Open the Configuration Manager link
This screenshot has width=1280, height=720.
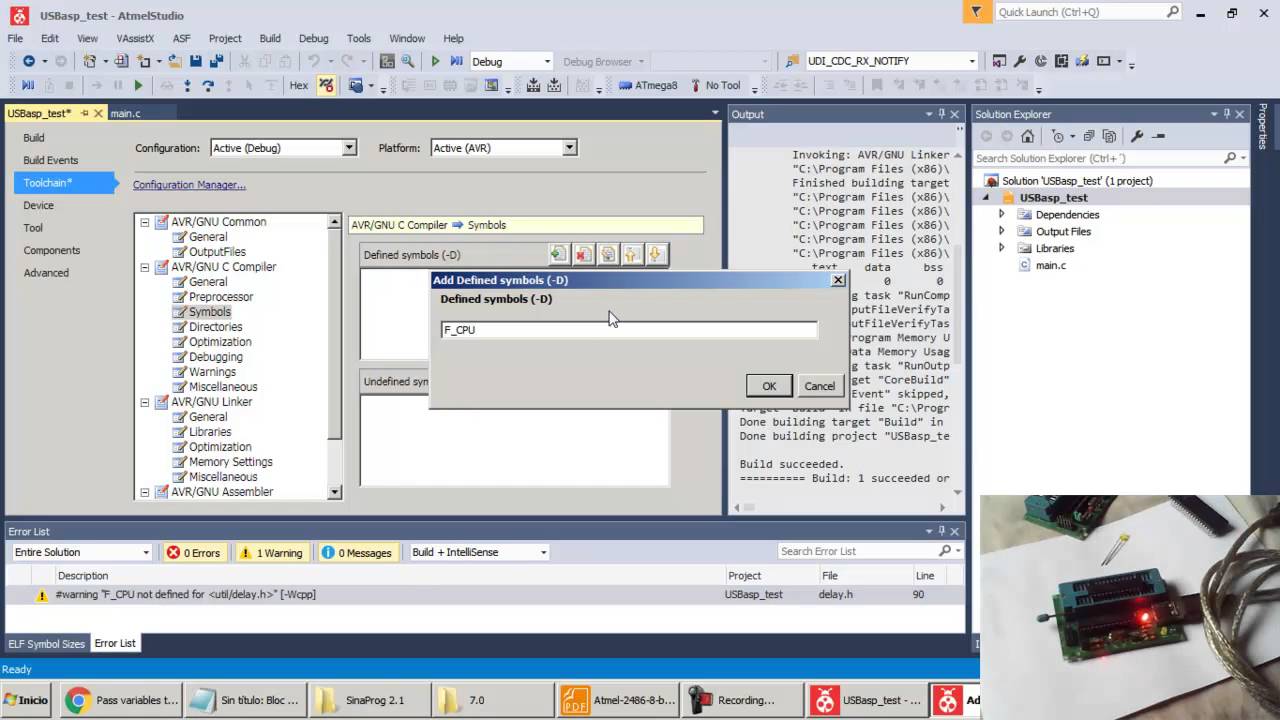click(189, 185)
